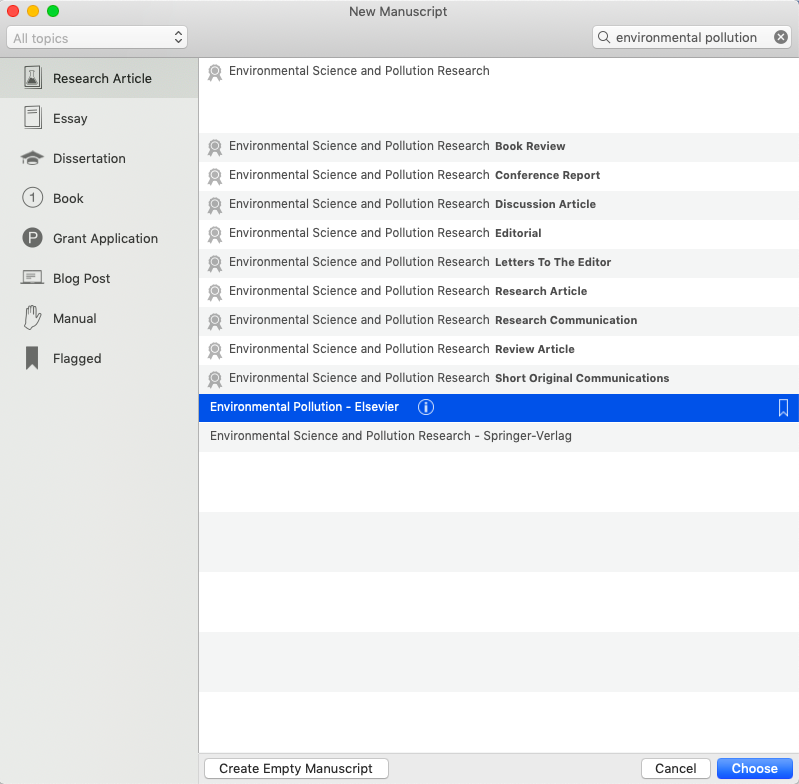
Task: Toggle bookmark flag on Environmental Pollution - Elsevier row
Action: click(x=783, y=408)
